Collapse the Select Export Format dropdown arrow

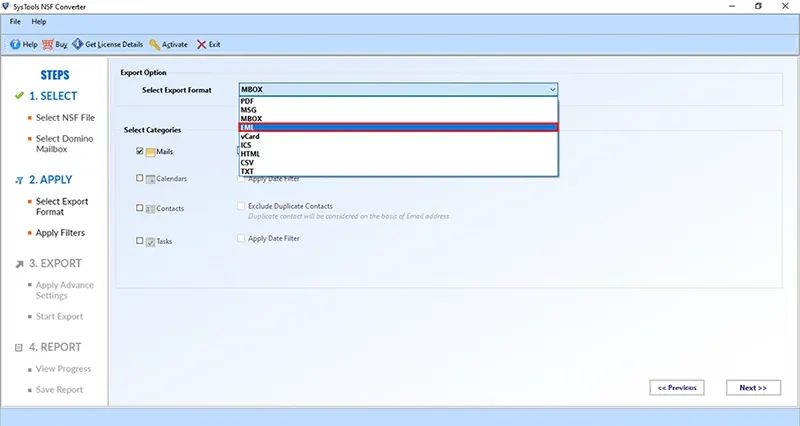tap(552, 90)
